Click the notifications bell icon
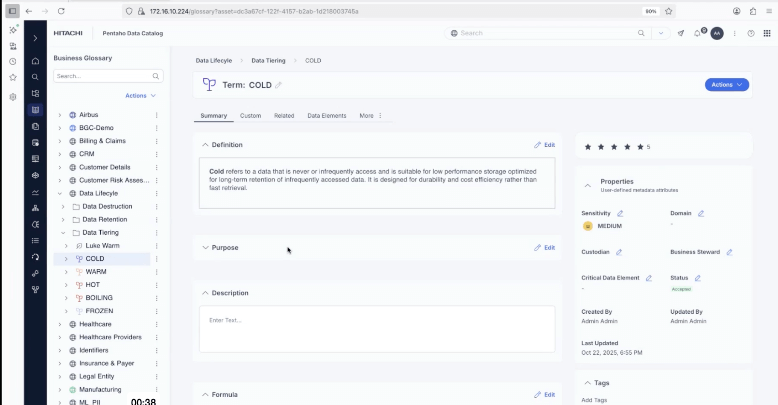778x405 pixels. [697, 33]
